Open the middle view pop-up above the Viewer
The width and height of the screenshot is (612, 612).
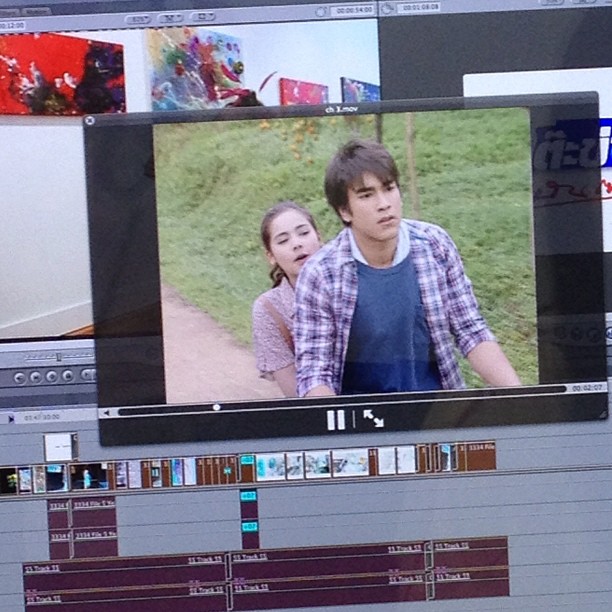point(171,18)
